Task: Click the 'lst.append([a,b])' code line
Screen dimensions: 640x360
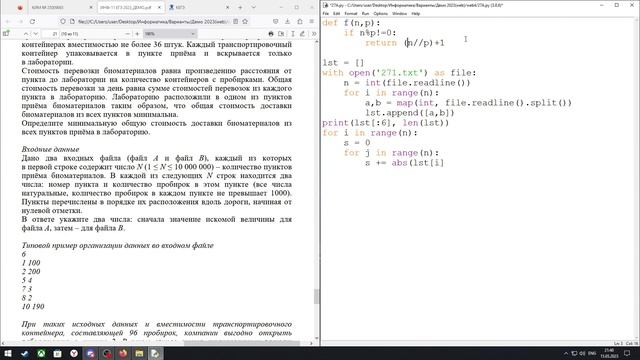Action: pos(409,113)
